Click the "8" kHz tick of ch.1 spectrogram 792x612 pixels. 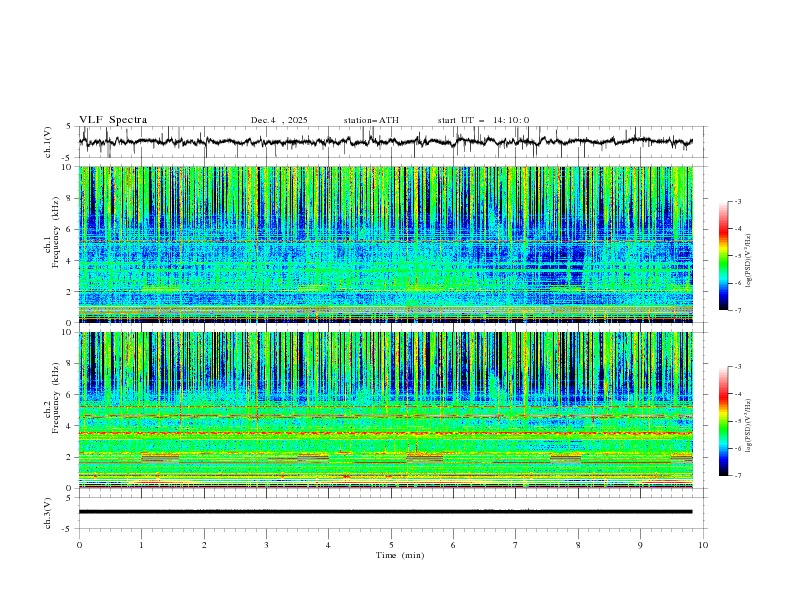click(x=70, y=198)
